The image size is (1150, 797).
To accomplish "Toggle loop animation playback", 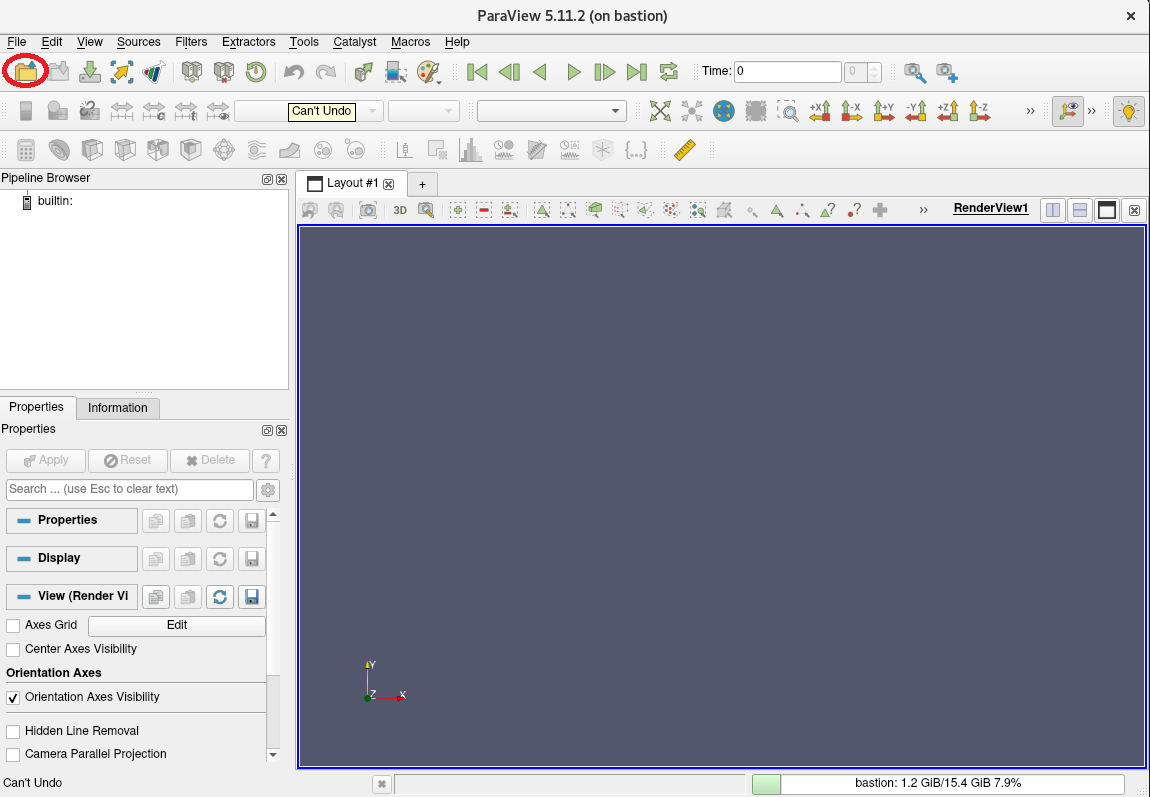I will 669,71.
